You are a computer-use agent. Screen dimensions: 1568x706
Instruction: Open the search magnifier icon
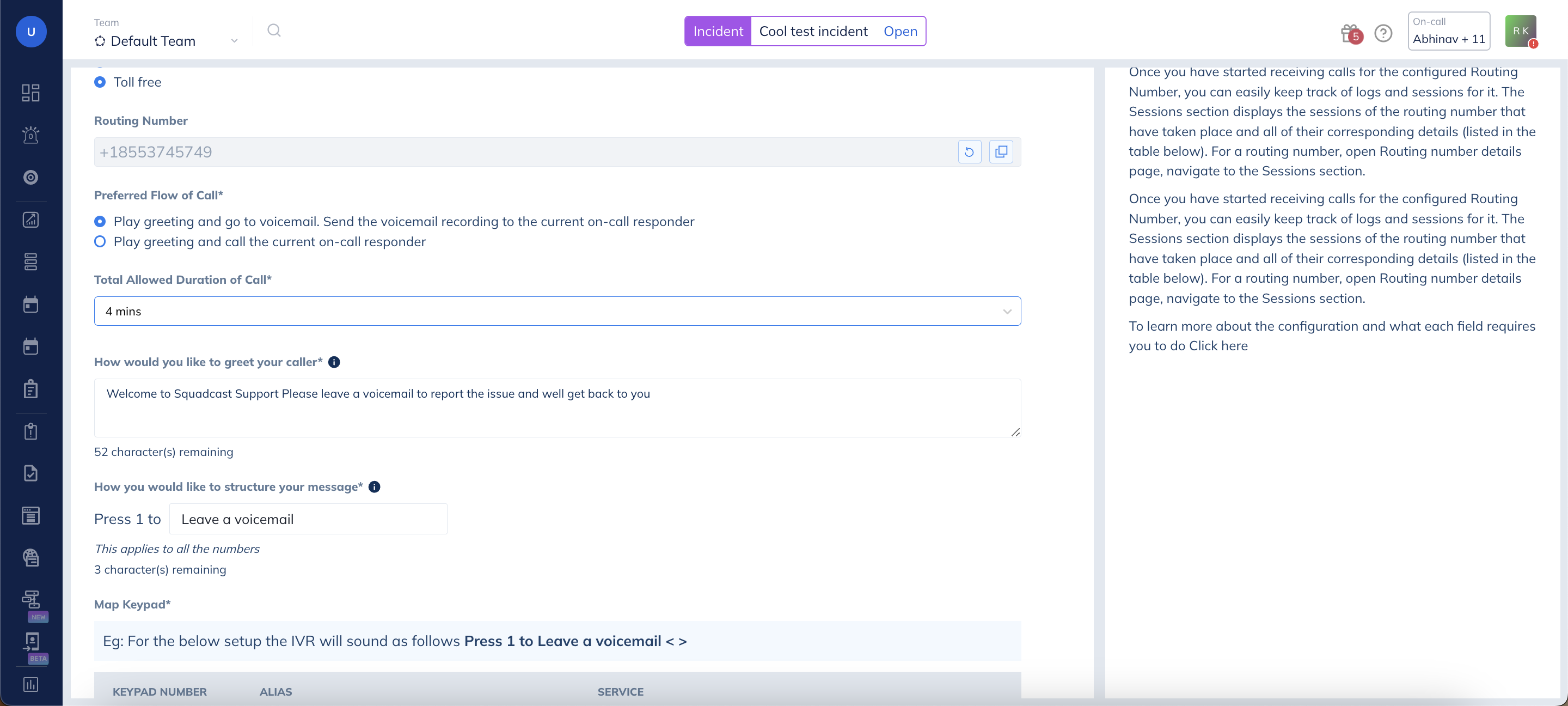click(274, 31)
